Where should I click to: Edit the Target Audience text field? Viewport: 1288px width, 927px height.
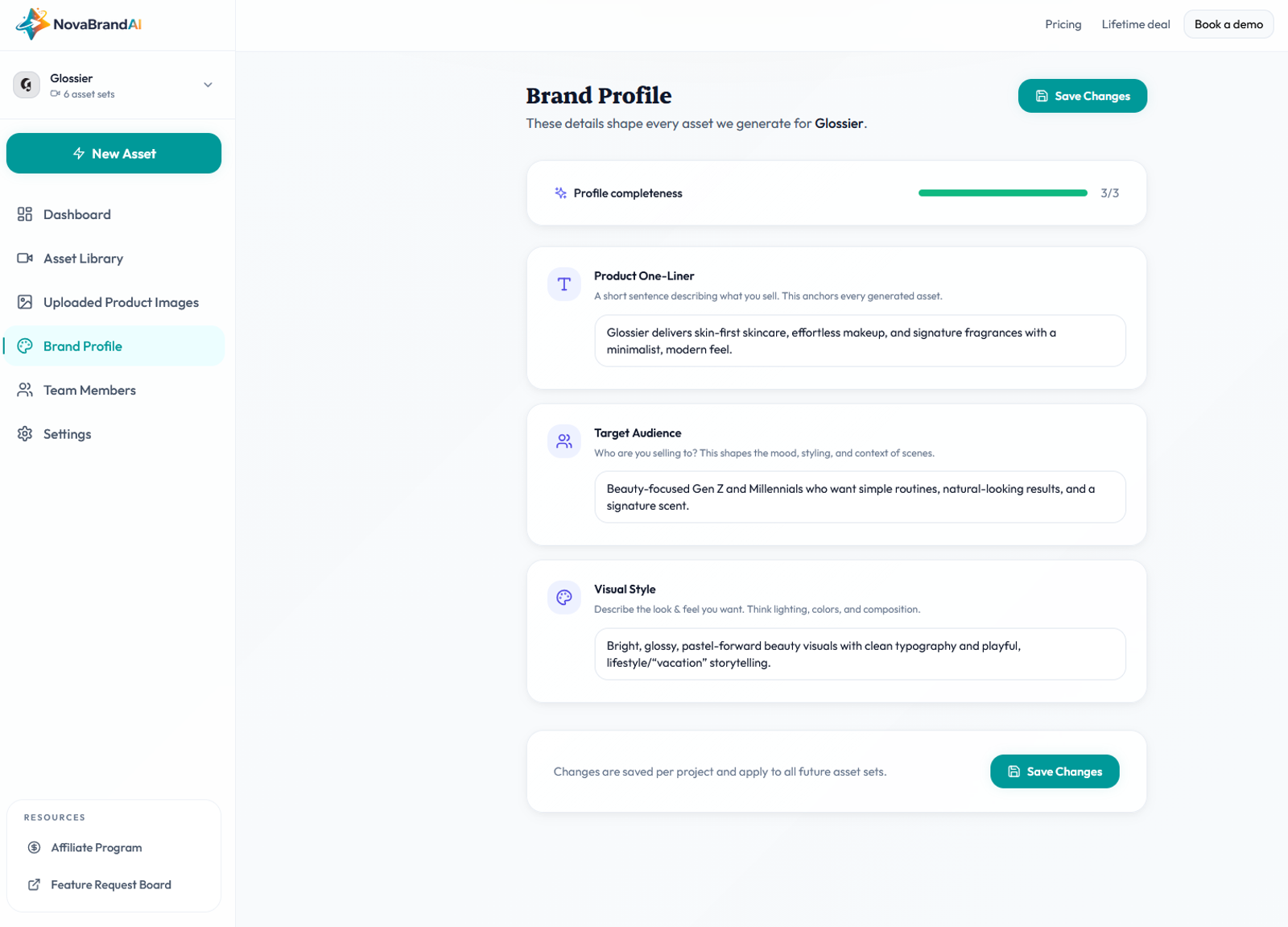[860, 497]
